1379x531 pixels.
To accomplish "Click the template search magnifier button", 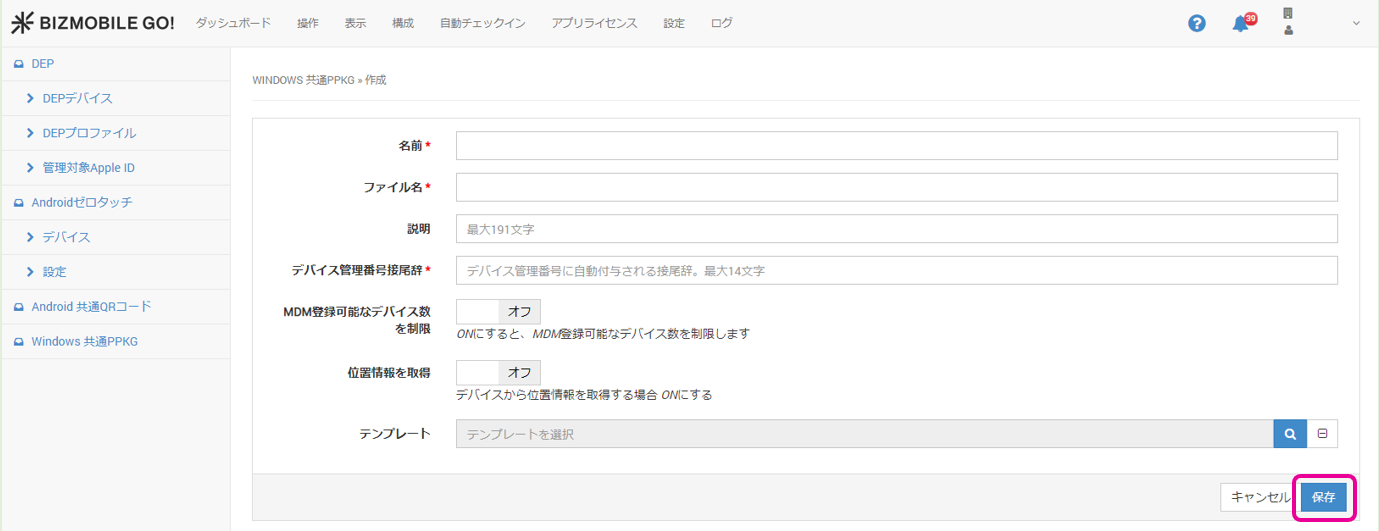I will (1290, 434).
